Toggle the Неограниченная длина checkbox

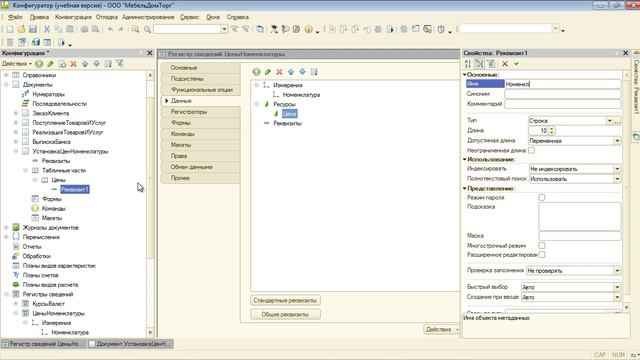pos(531,150)
